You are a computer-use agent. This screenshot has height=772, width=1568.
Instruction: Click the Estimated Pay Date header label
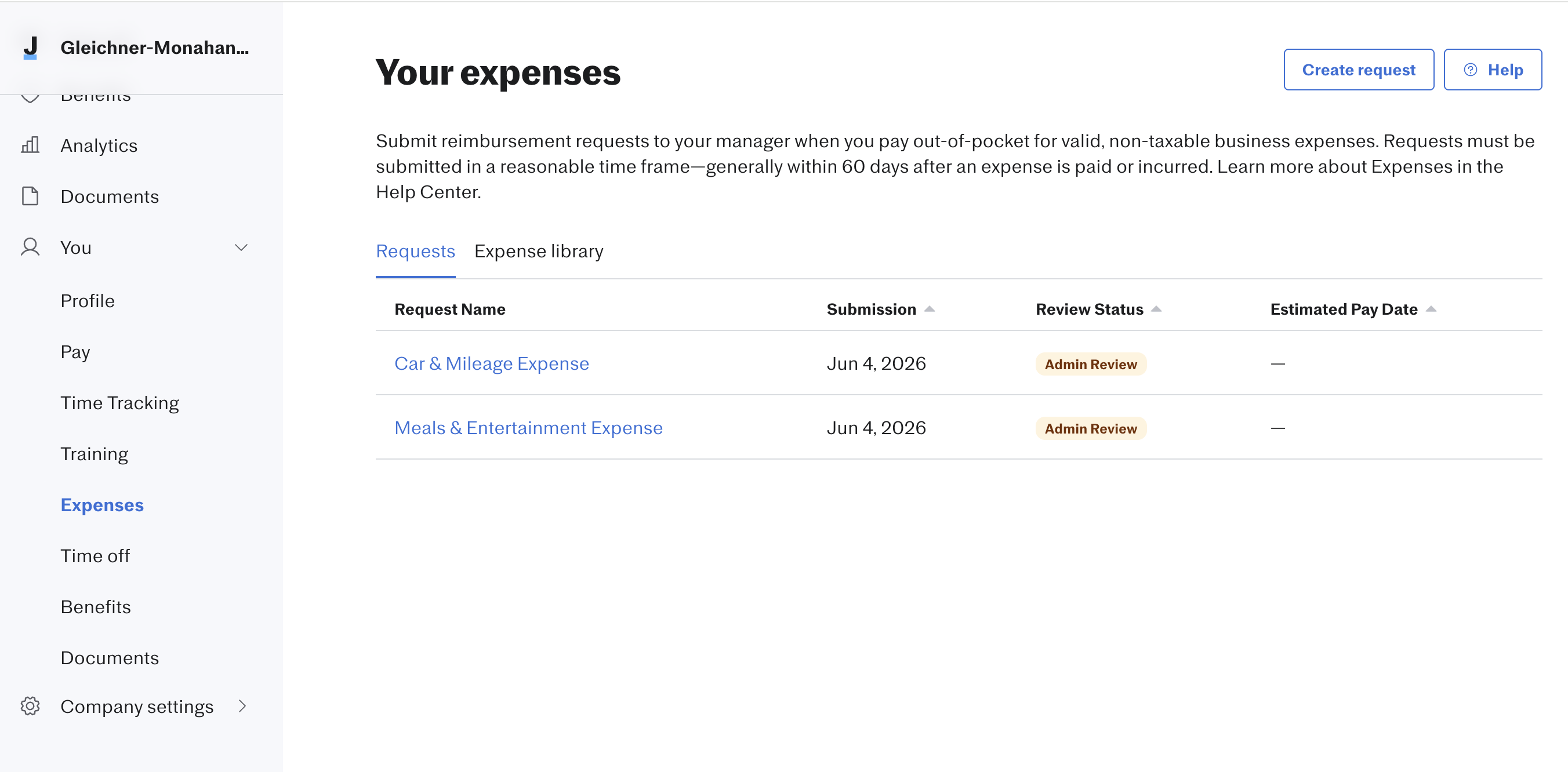1344,309
